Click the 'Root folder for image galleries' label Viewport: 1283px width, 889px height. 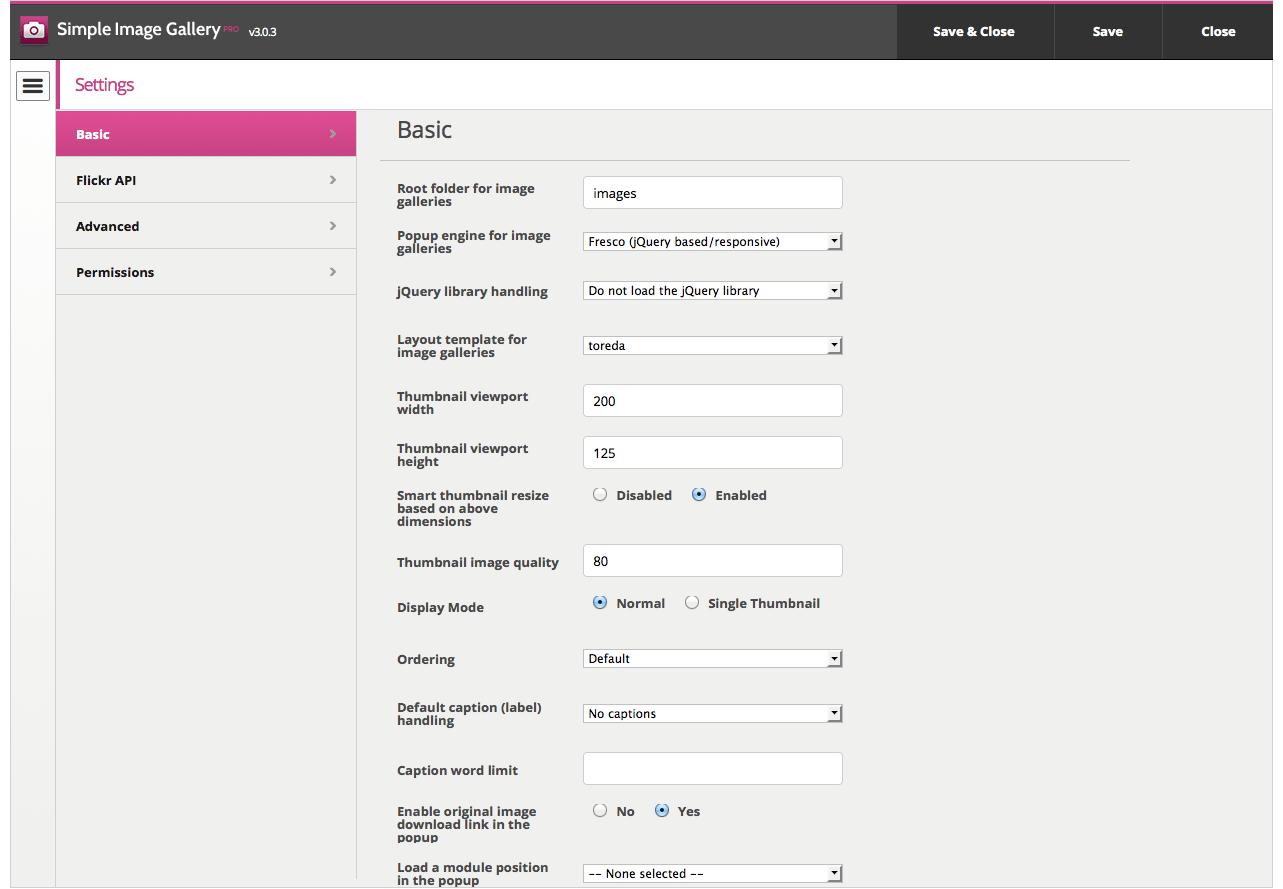point(466,195)
